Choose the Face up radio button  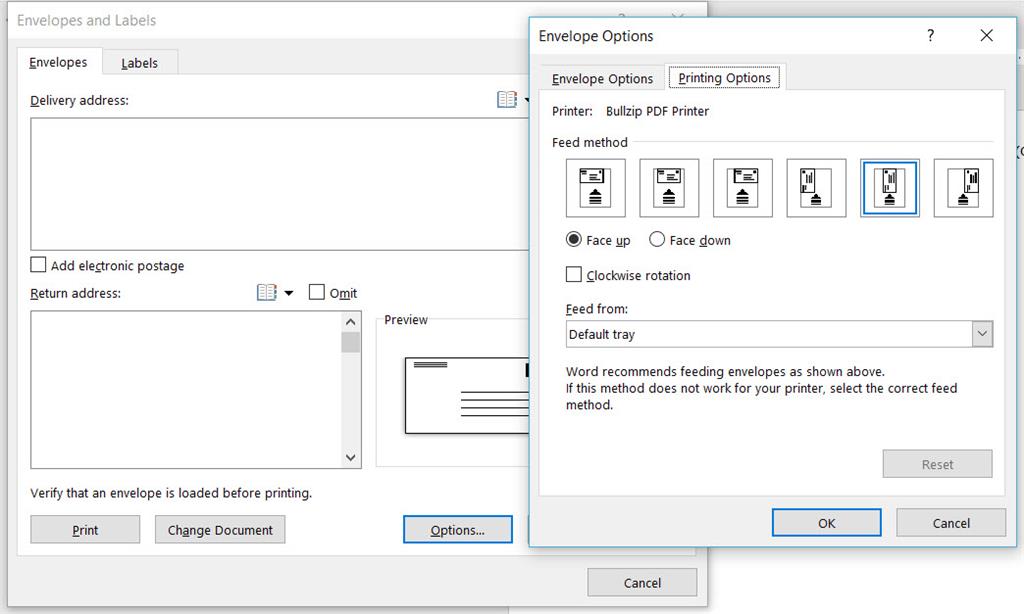pyautogui.click(x=573, y=240)
